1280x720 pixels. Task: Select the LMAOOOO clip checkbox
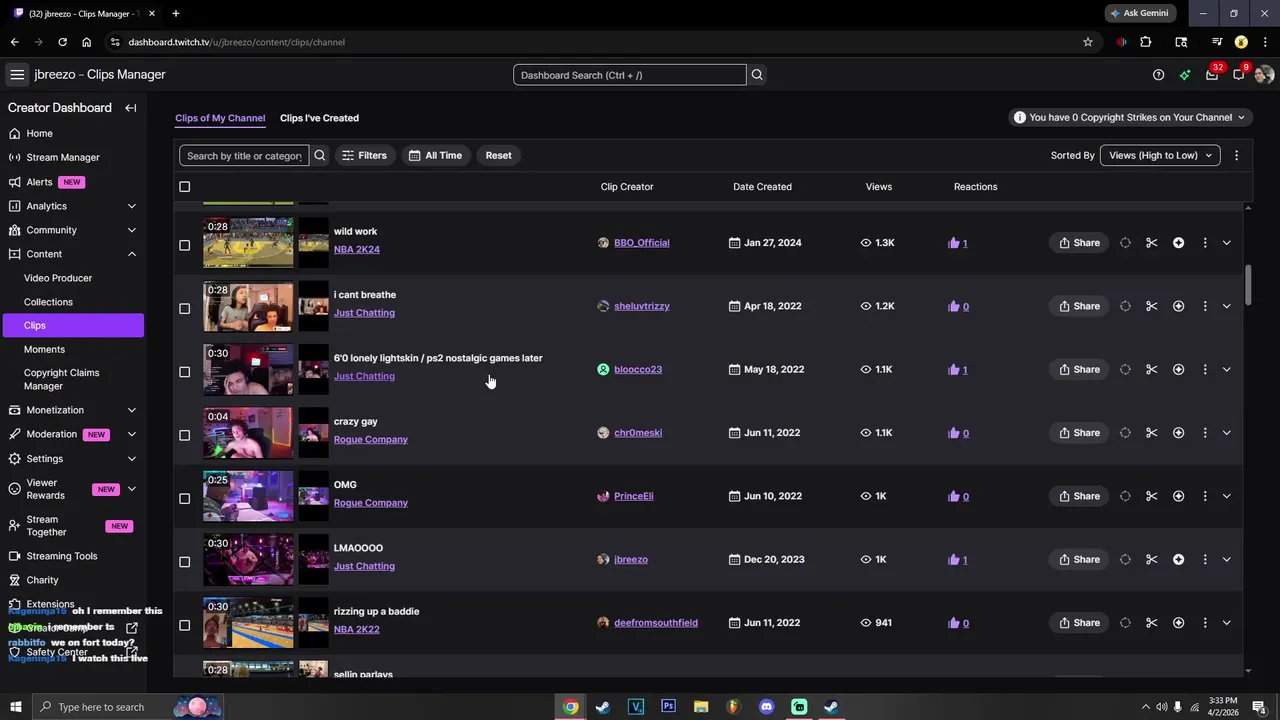pos(184,562)
